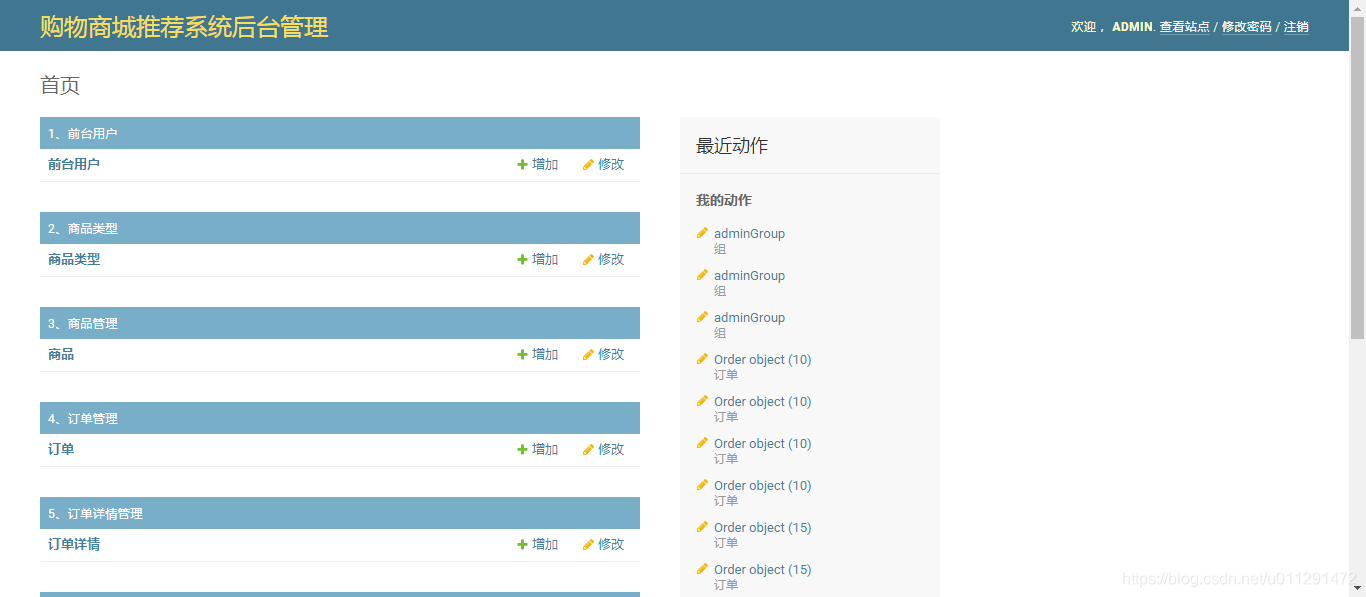Click the 最近动作 panel heading
The width and height of the screenshot is (1366, 597).
coord(732,146)
